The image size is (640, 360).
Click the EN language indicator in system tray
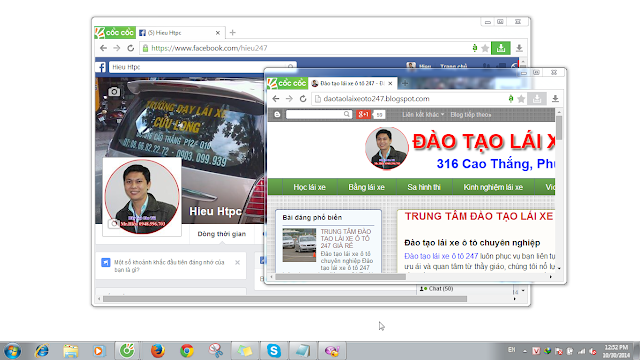(x=511, y=350)
